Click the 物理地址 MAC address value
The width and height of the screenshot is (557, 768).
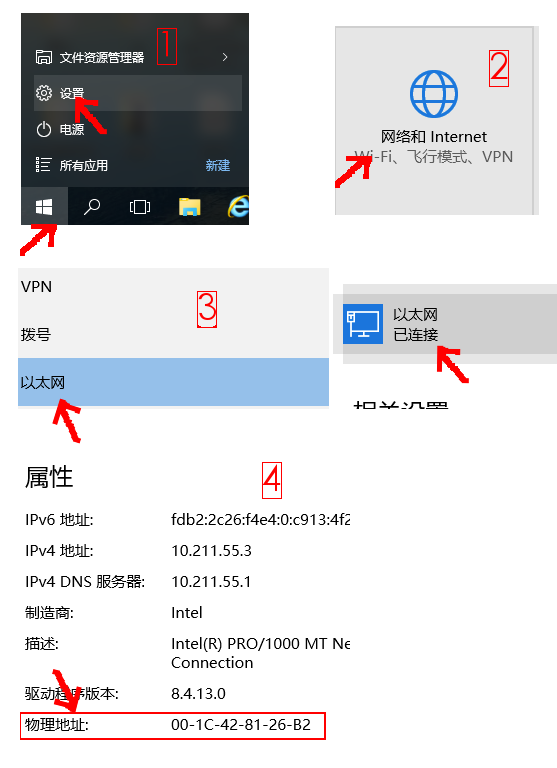click(x=241, y=724)
